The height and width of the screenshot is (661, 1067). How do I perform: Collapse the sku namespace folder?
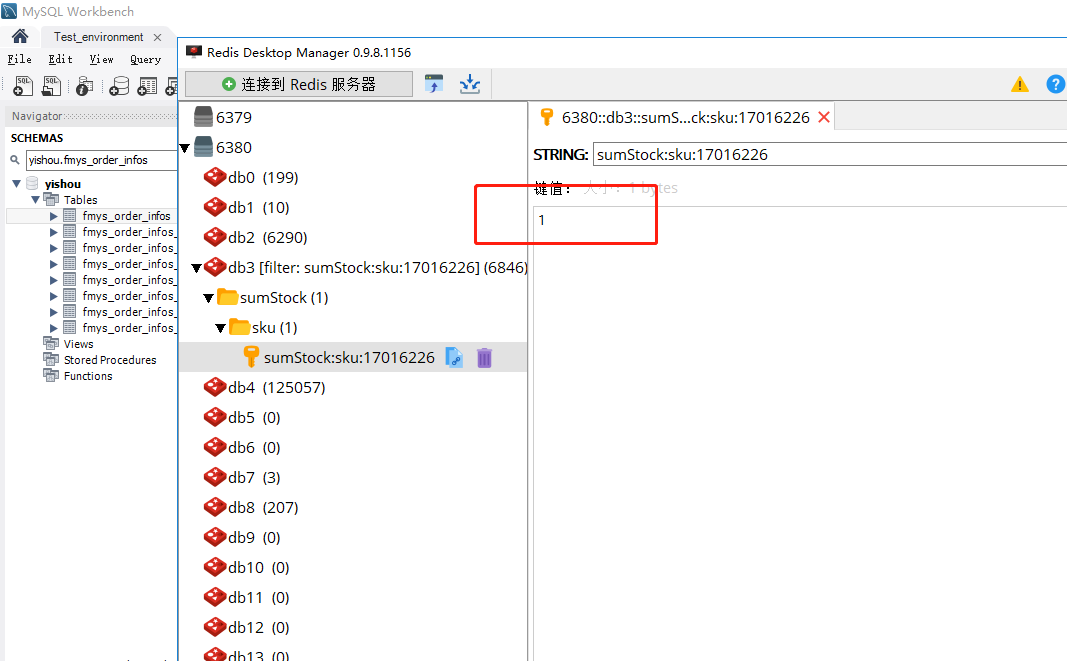coord(220,328)
